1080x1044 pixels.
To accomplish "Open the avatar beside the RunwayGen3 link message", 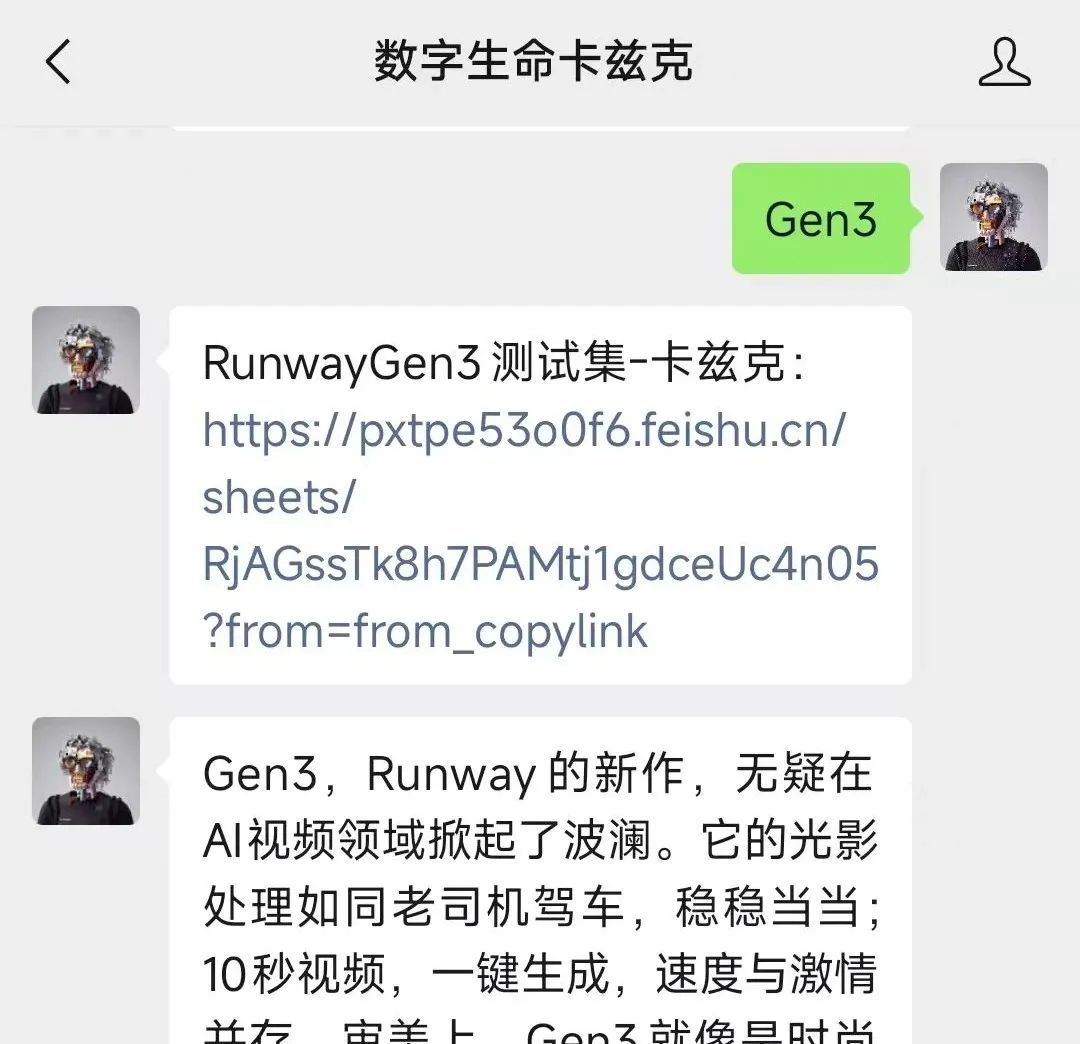I will (x=86, y=360).
